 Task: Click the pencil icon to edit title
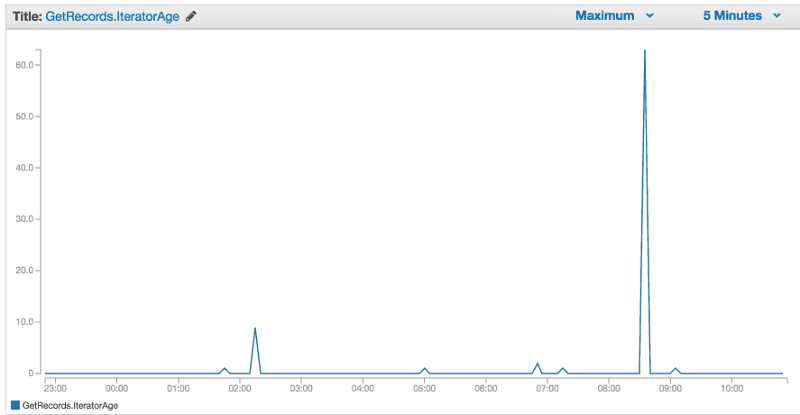(191, 16)
